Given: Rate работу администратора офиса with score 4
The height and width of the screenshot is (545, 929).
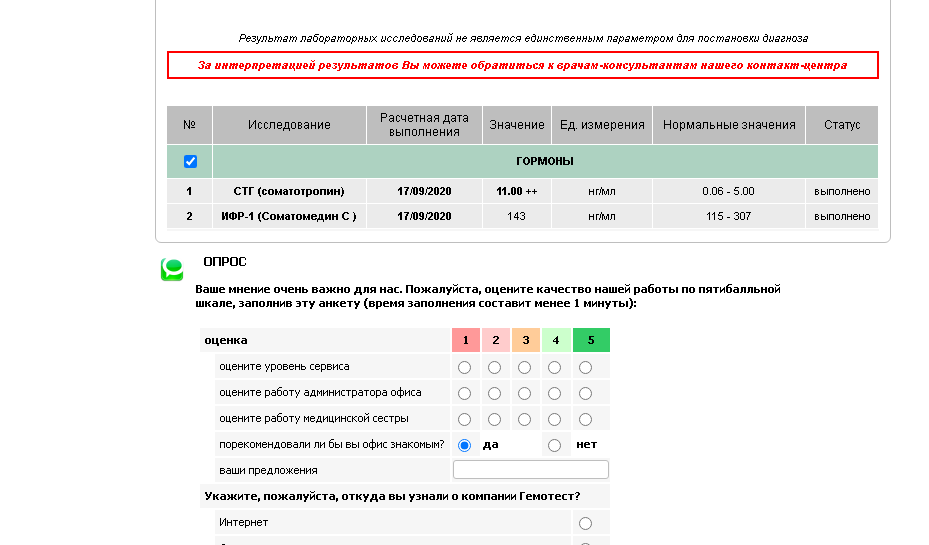Looking at the screenshot, I should click(x=554, y=393).
